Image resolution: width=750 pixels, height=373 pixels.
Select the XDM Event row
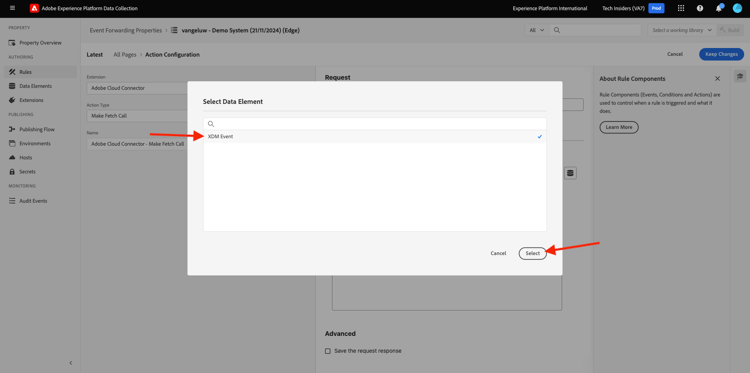375,137
